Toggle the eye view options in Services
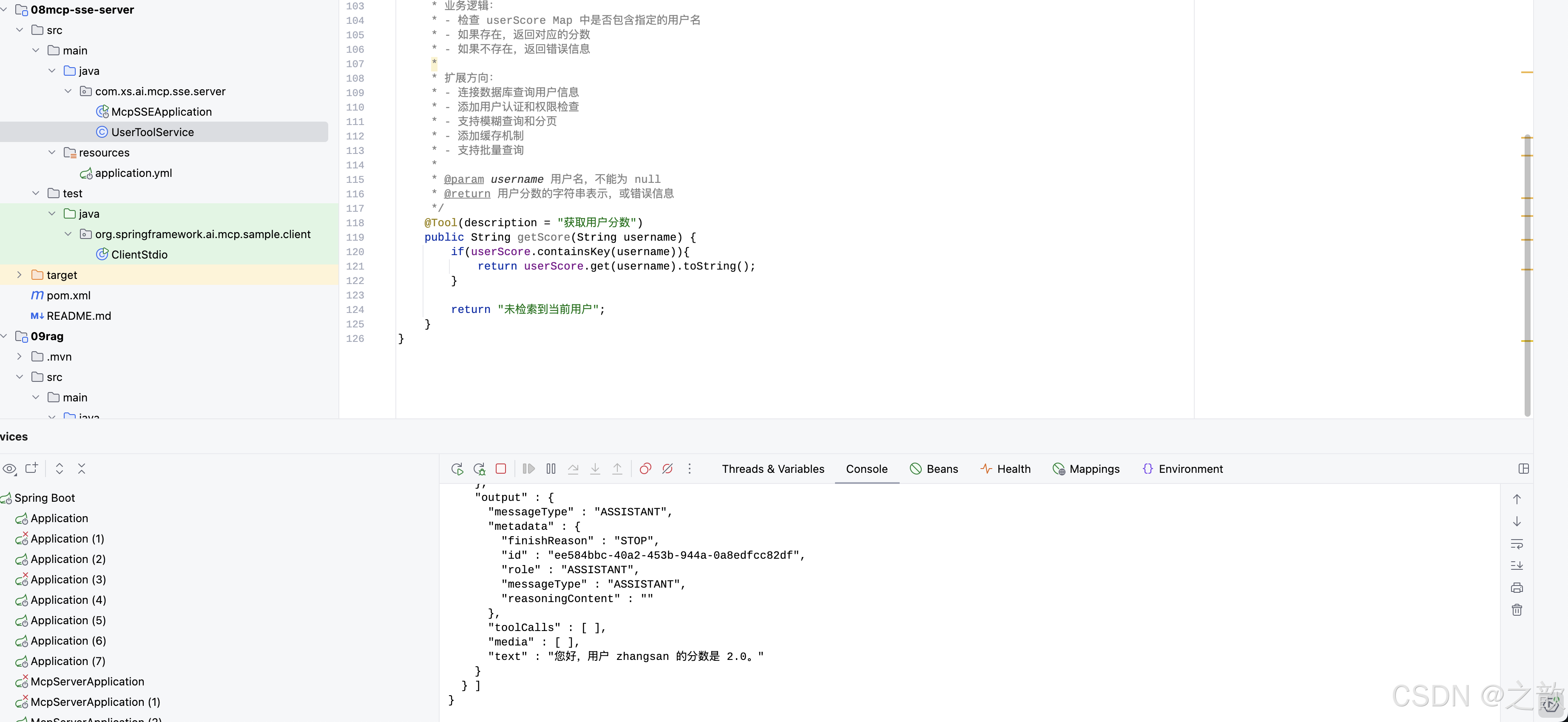This screenshot has height=722, width=1568. tap(9, 469)
